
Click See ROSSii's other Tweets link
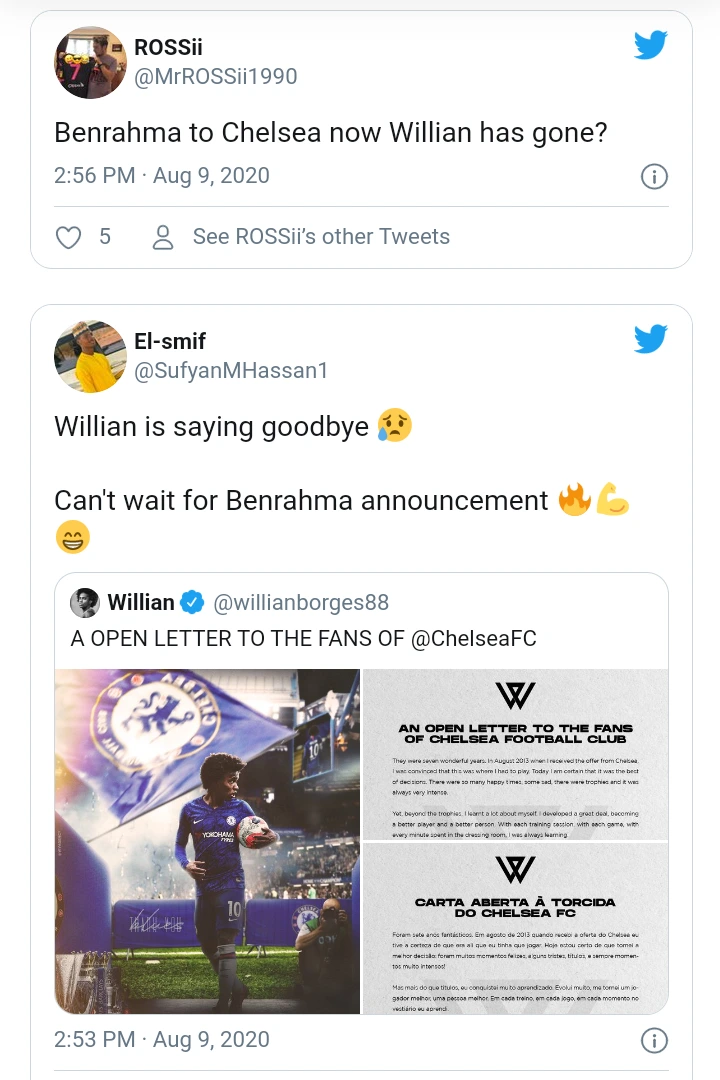pyautogui.click(x=321, y=236)
